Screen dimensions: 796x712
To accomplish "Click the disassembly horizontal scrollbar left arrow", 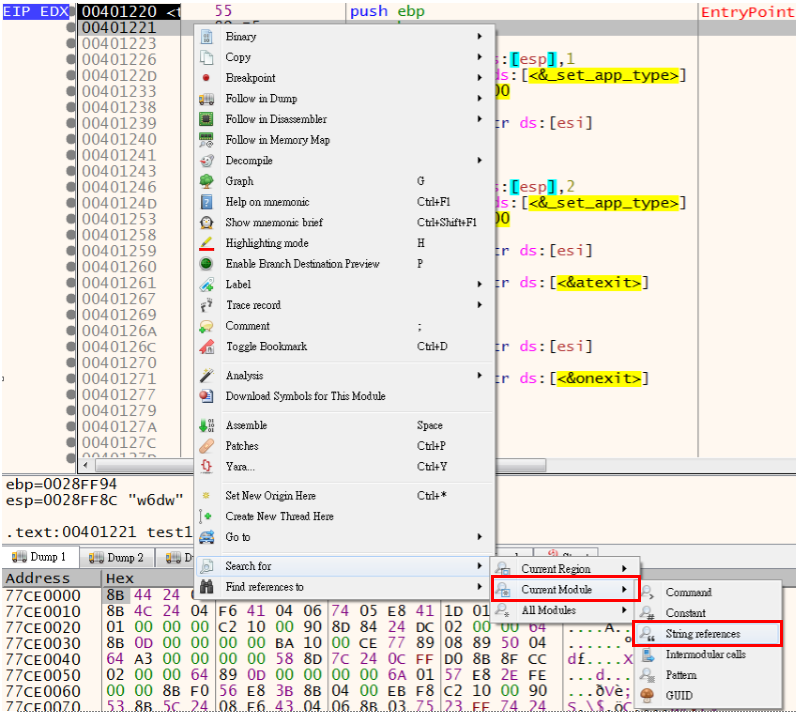I will tap(85, 465).
